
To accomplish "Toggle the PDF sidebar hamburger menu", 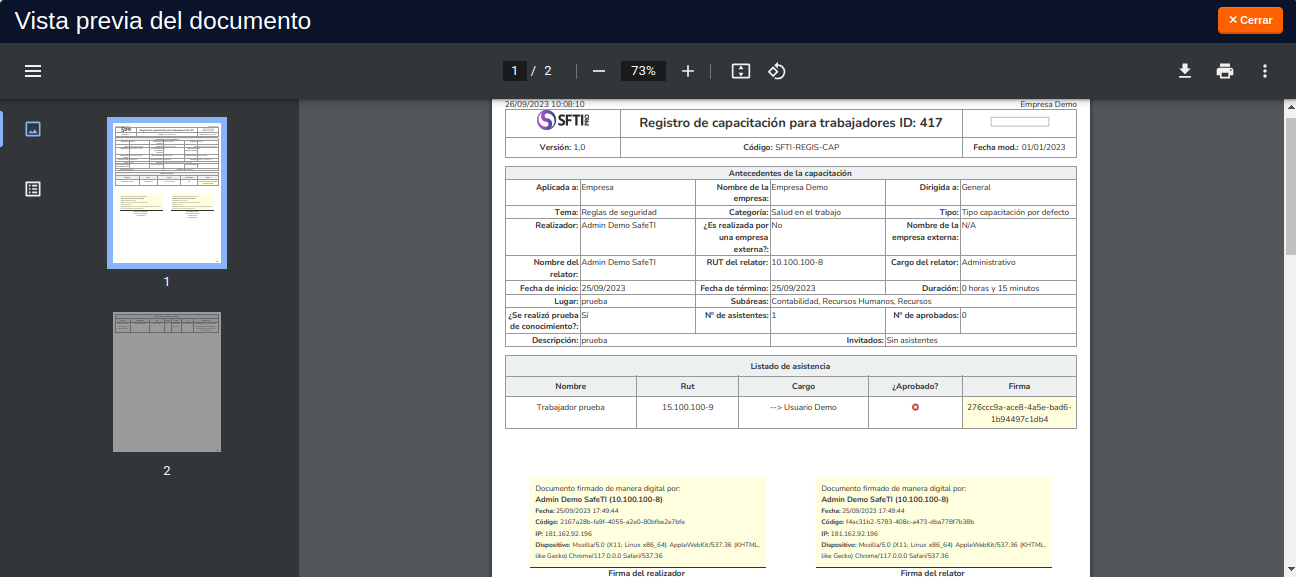I will point(33,71).
